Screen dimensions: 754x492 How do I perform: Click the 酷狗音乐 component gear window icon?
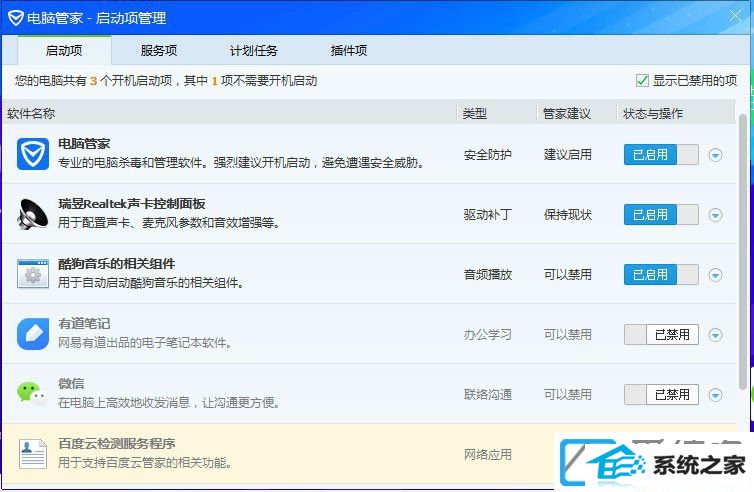[33, 274]
